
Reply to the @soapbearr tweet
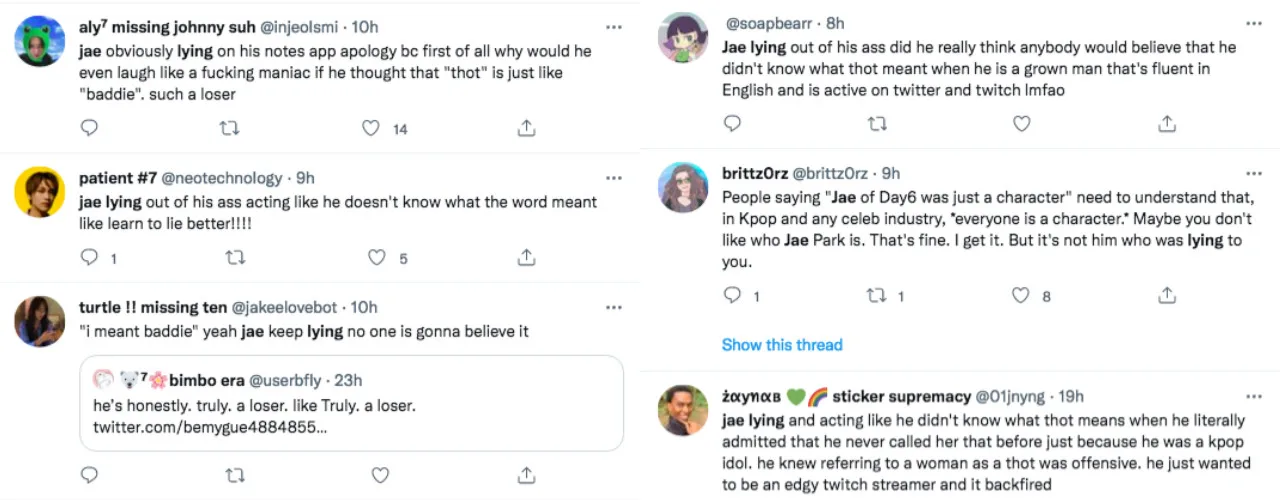(732, 124)
